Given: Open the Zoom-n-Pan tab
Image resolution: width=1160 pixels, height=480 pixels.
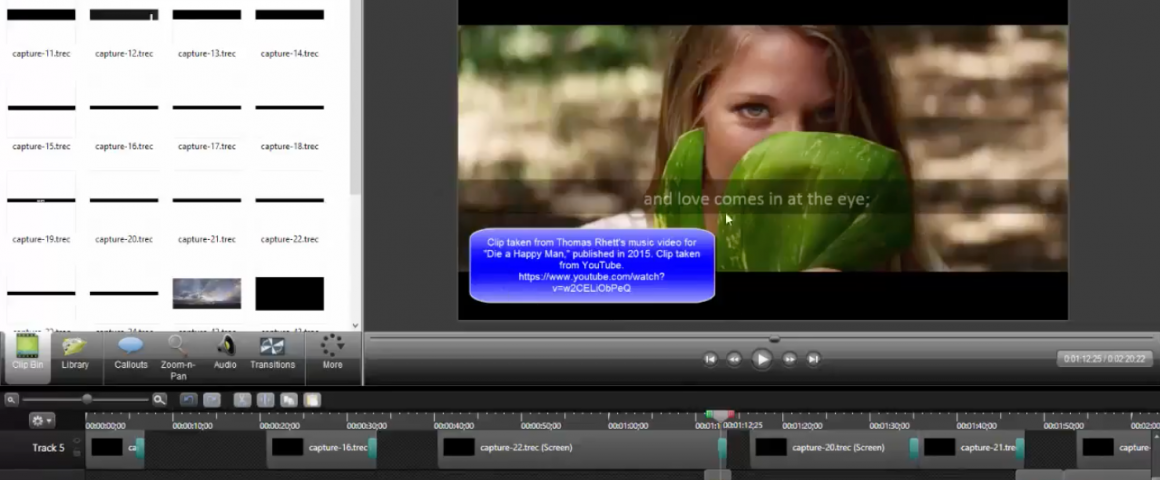Looking at the screenshot, I should (x=178, y=357).
